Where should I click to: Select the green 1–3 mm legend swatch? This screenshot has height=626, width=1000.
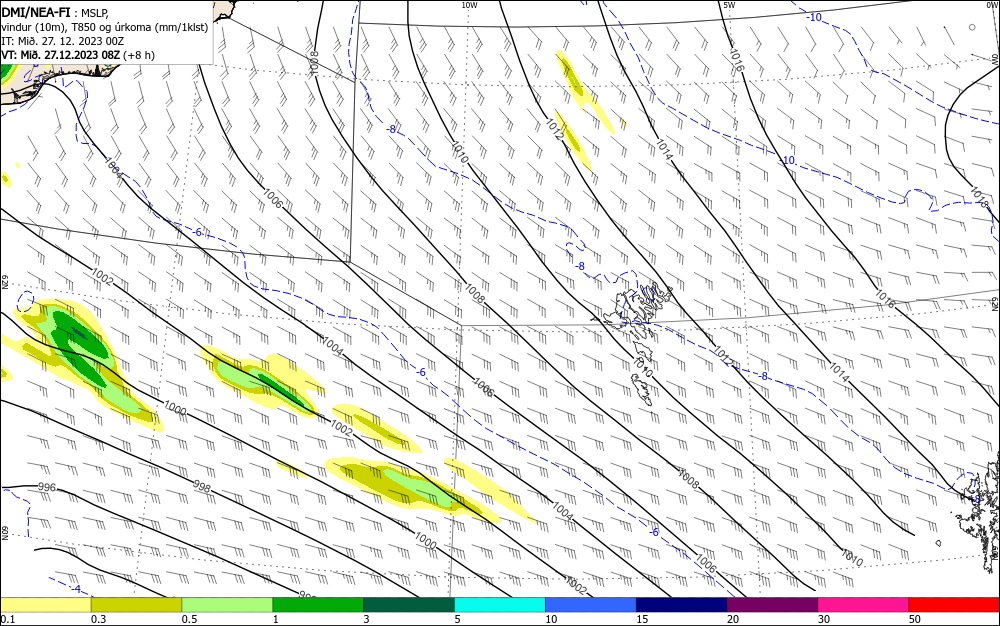(318, 604)
